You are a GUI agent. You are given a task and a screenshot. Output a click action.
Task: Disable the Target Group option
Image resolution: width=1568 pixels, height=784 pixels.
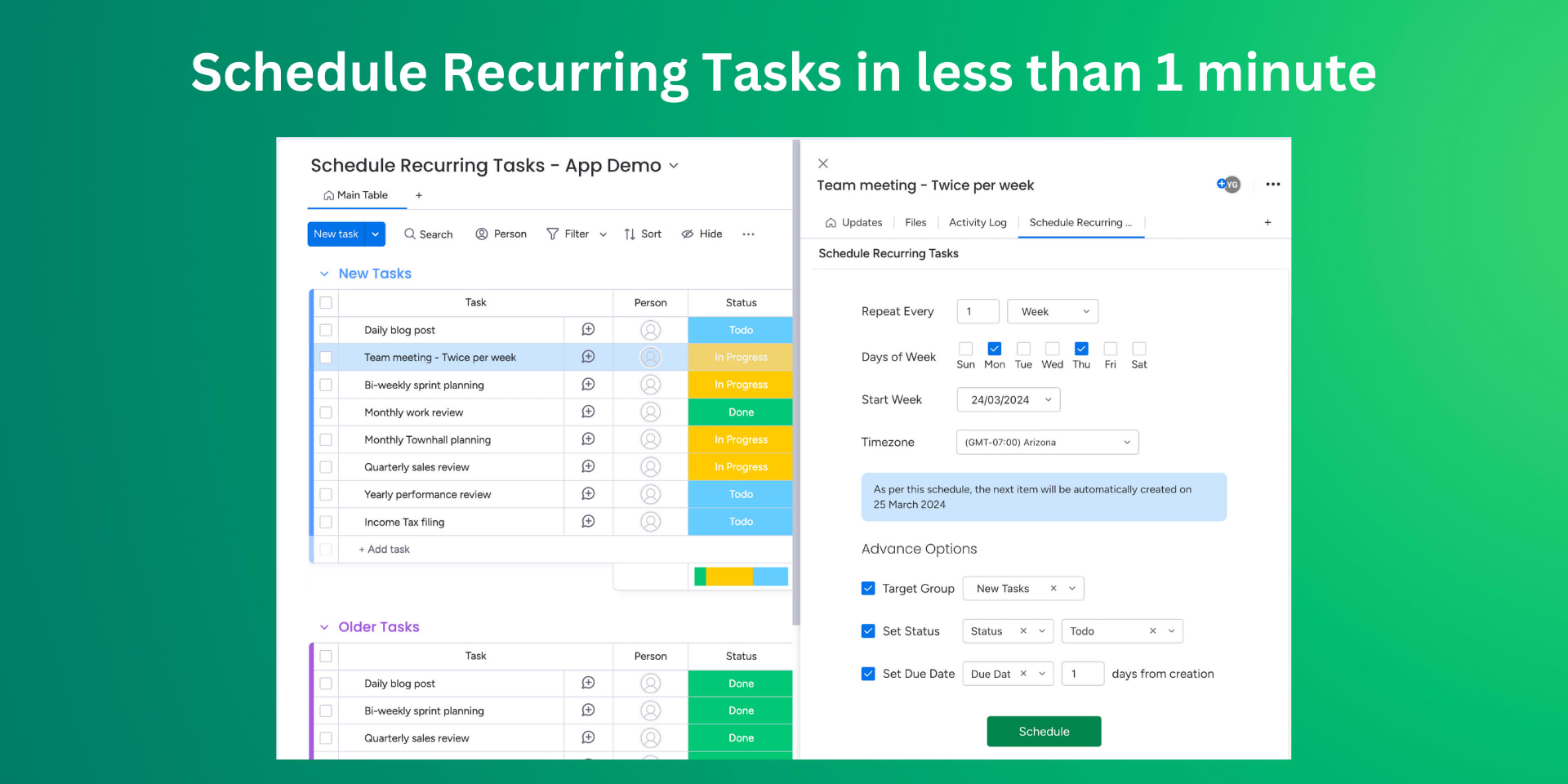[x=868, y=588]
